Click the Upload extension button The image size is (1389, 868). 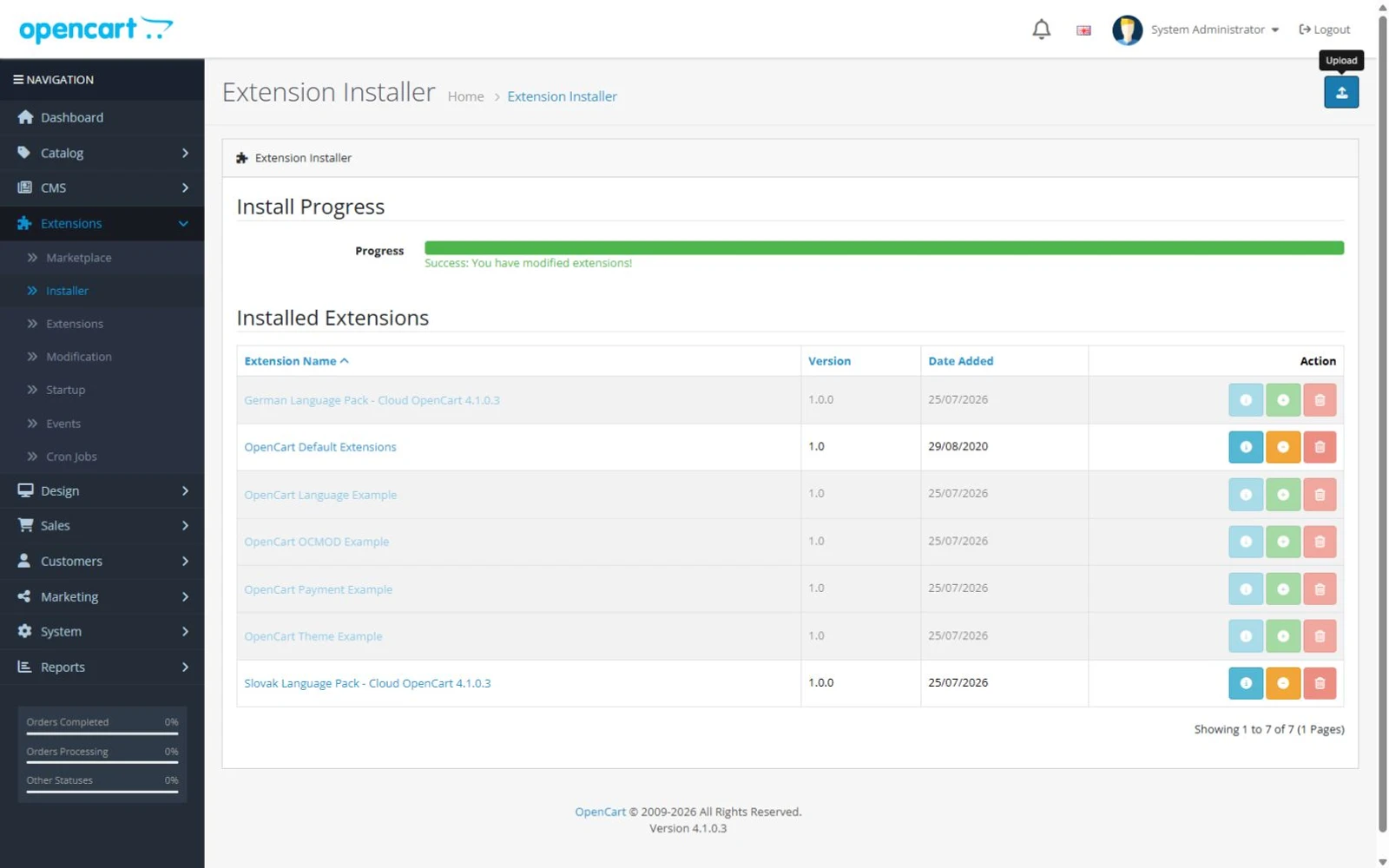tap(1340, 92)
